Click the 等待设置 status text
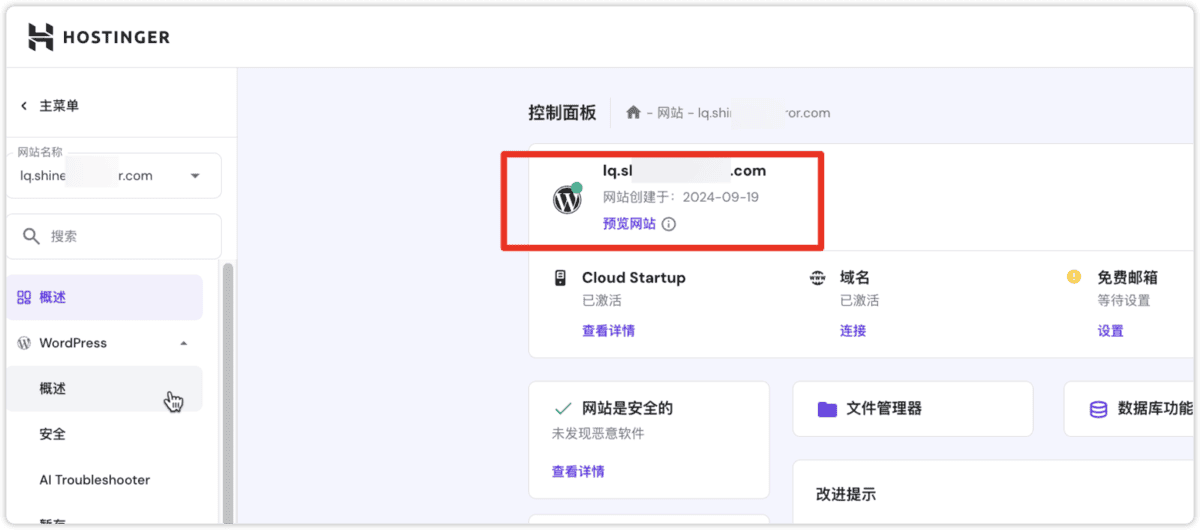The width and height of the screenshot is (1200, 530). pyautogui.click(x=1124, y=300)
